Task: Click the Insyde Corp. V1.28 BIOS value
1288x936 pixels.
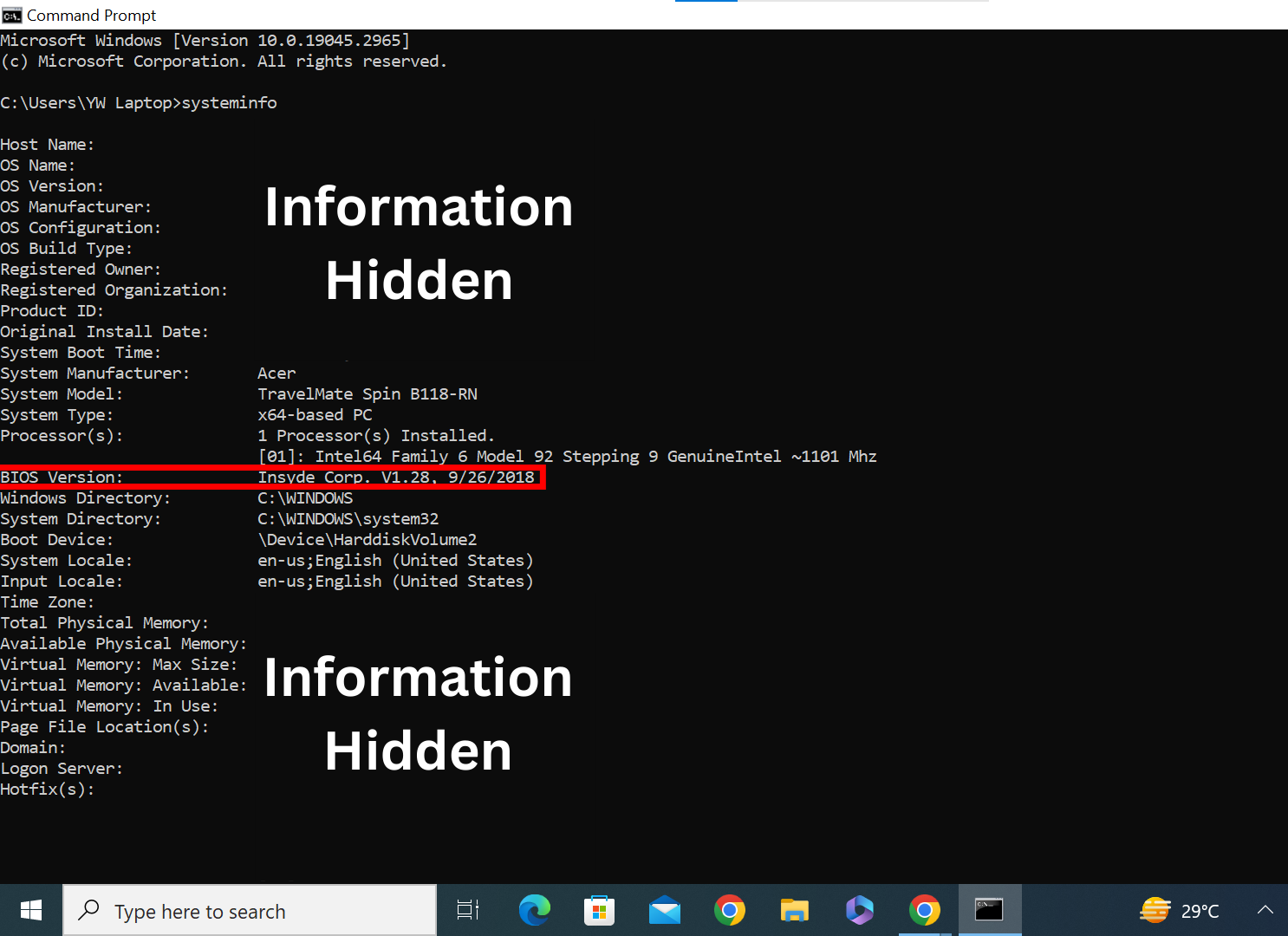Action: coord(396,478)
